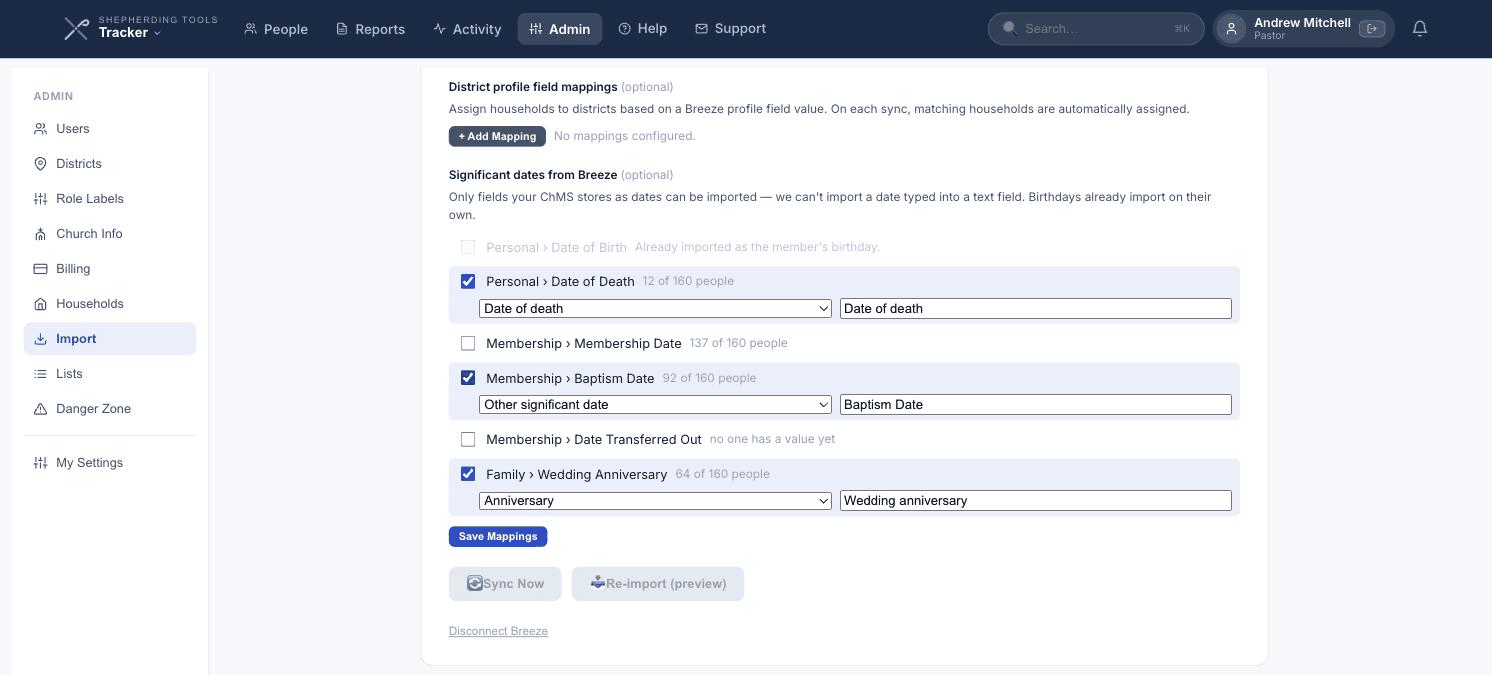The image size is (1492, 675).
Task: Click the Users sidebar icon
Action: [x=40, y=129]
